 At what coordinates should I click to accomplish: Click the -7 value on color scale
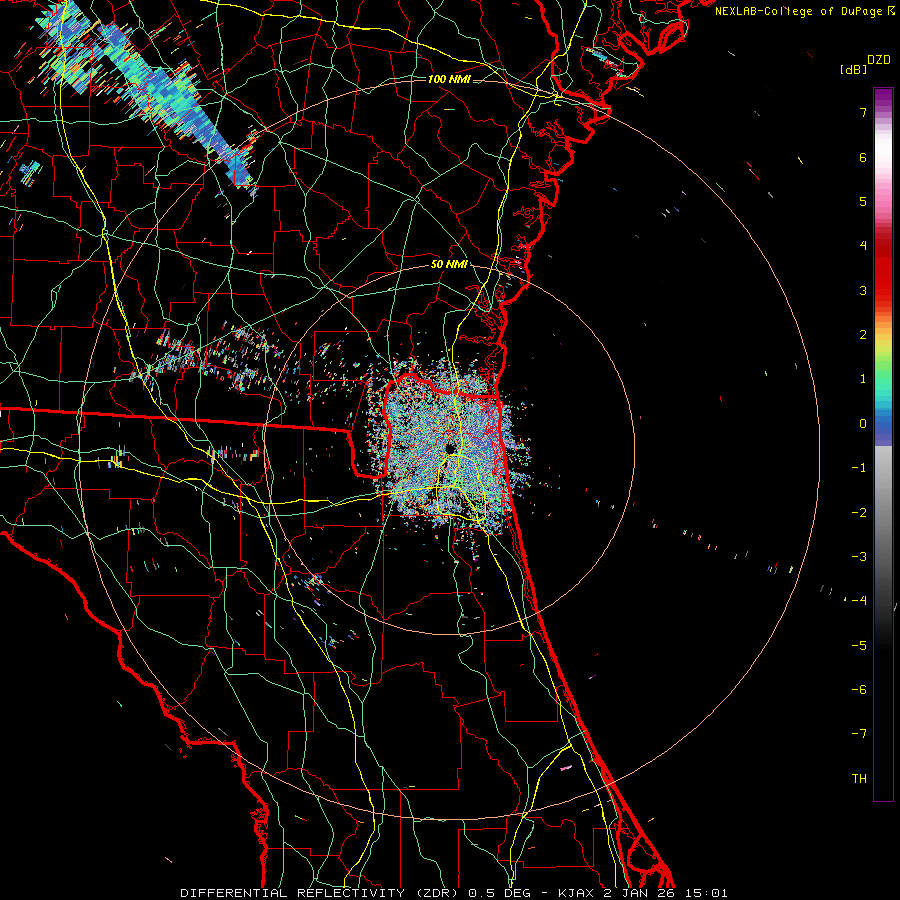pyautogui.click(x=859, y=734)
